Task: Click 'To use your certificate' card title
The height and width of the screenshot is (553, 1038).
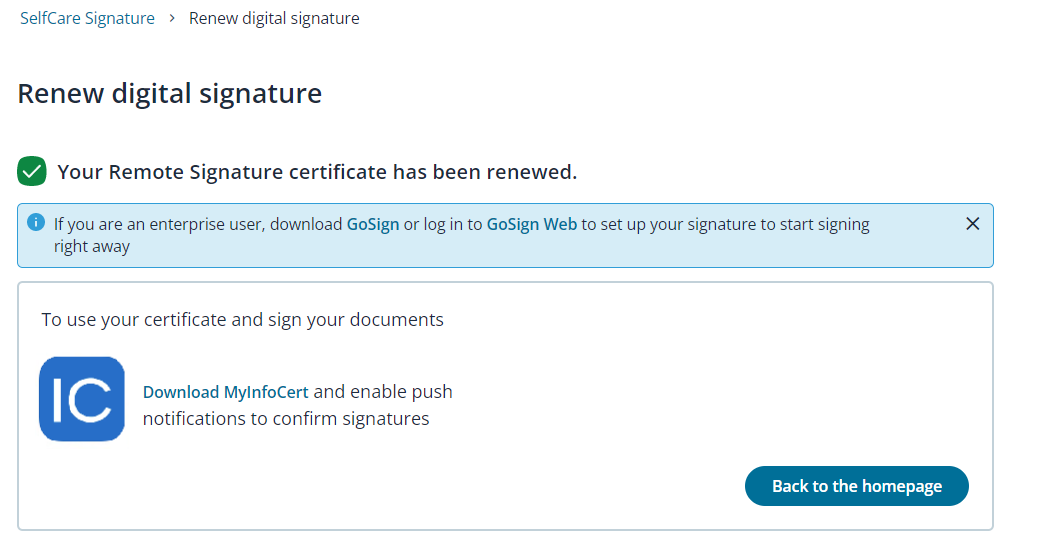Action: (x=242, y=319)
